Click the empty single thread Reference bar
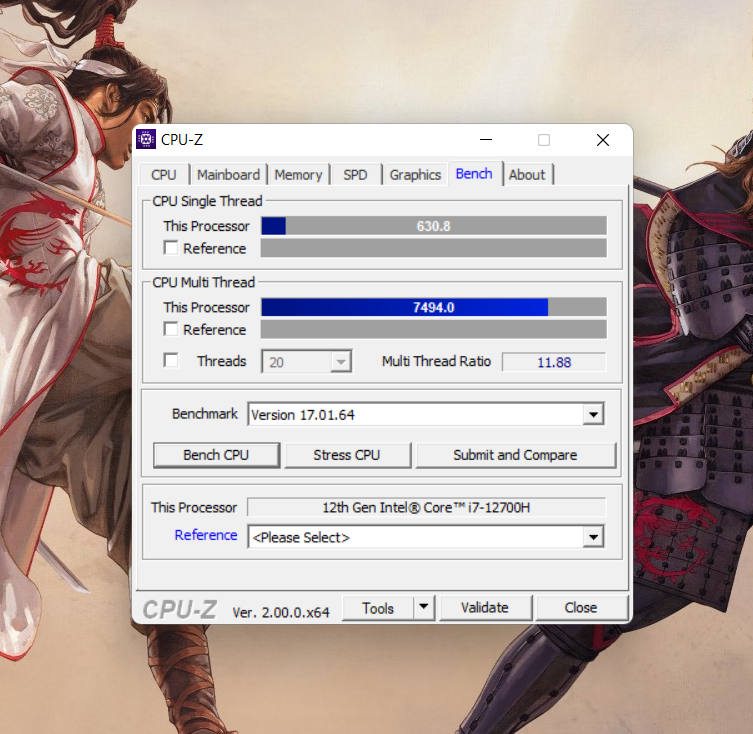Viewport: 753px width, 734px height. (x=434, y=248)
